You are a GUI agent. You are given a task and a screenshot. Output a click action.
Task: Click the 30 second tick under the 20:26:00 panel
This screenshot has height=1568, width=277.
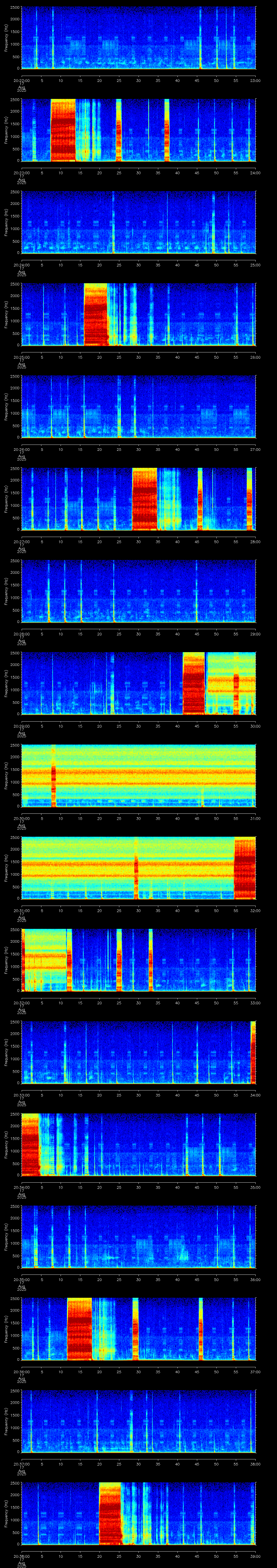pyautogui.click(x=138, y=449)
